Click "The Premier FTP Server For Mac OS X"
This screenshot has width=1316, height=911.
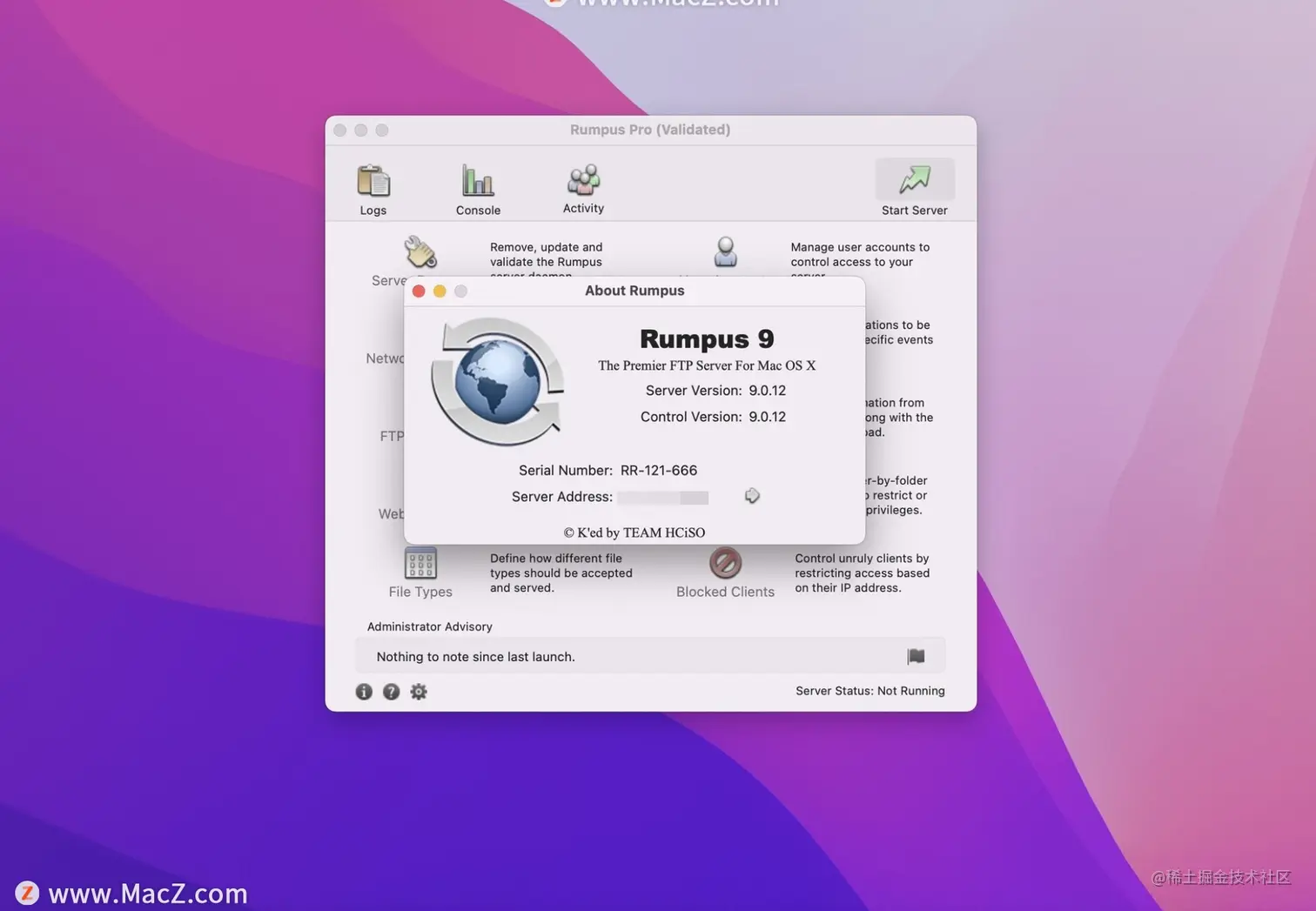(707, 365)
